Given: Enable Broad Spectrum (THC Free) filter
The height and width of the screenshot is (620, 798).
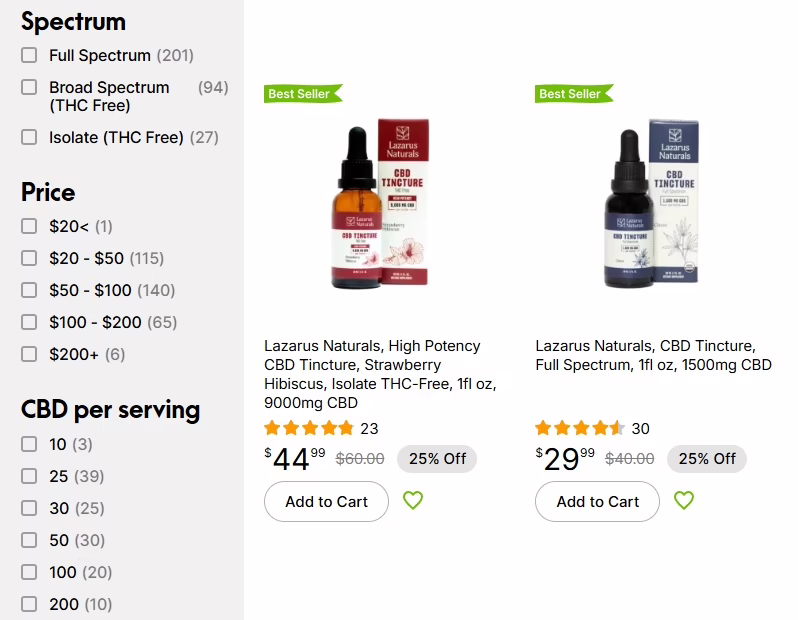Looking at the screenshot, I should tap(30, 87).
